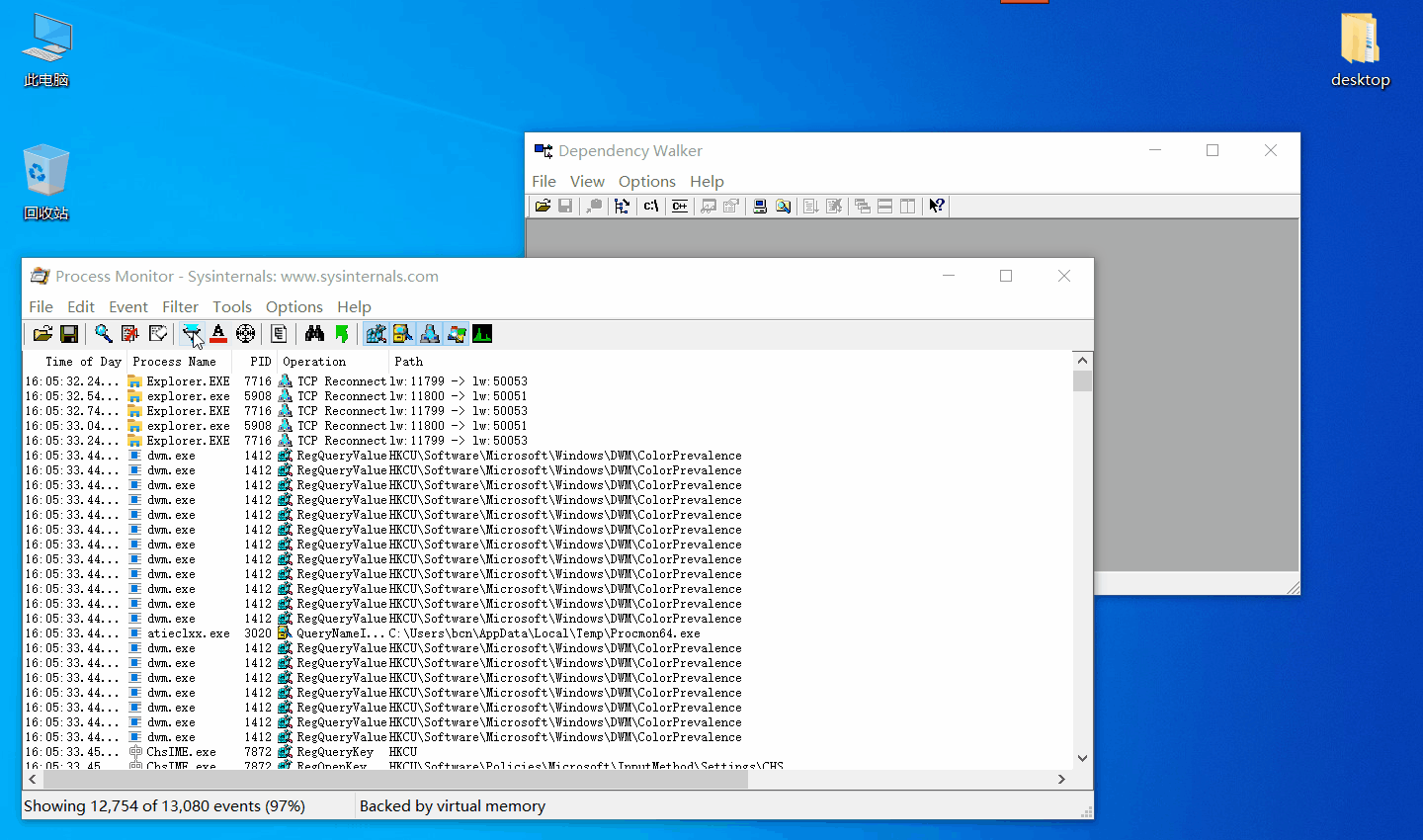The image size is (1423, 840).
Task: Toggle Auto Expand in Dependency Walker
Action: point(622,207)
